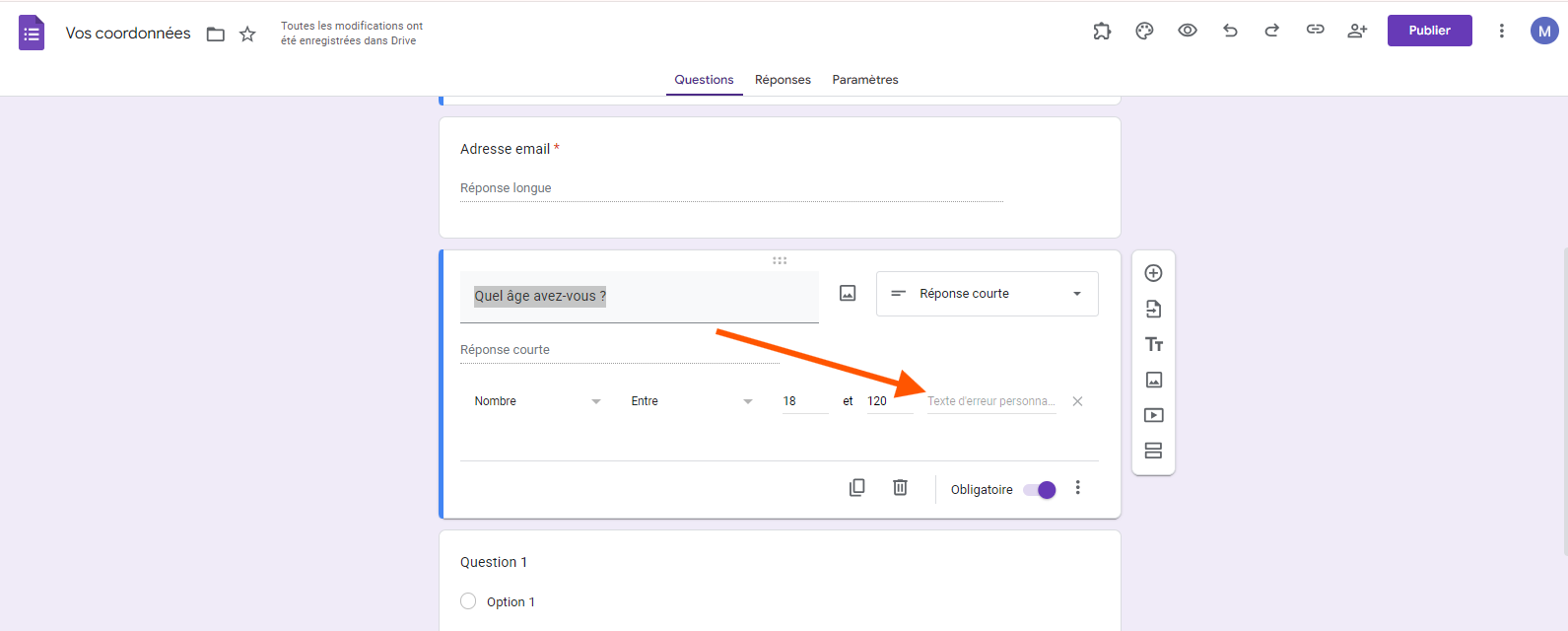
Task: Expand the Nombre validation type dropdown
Action: [x=537, y=401]
